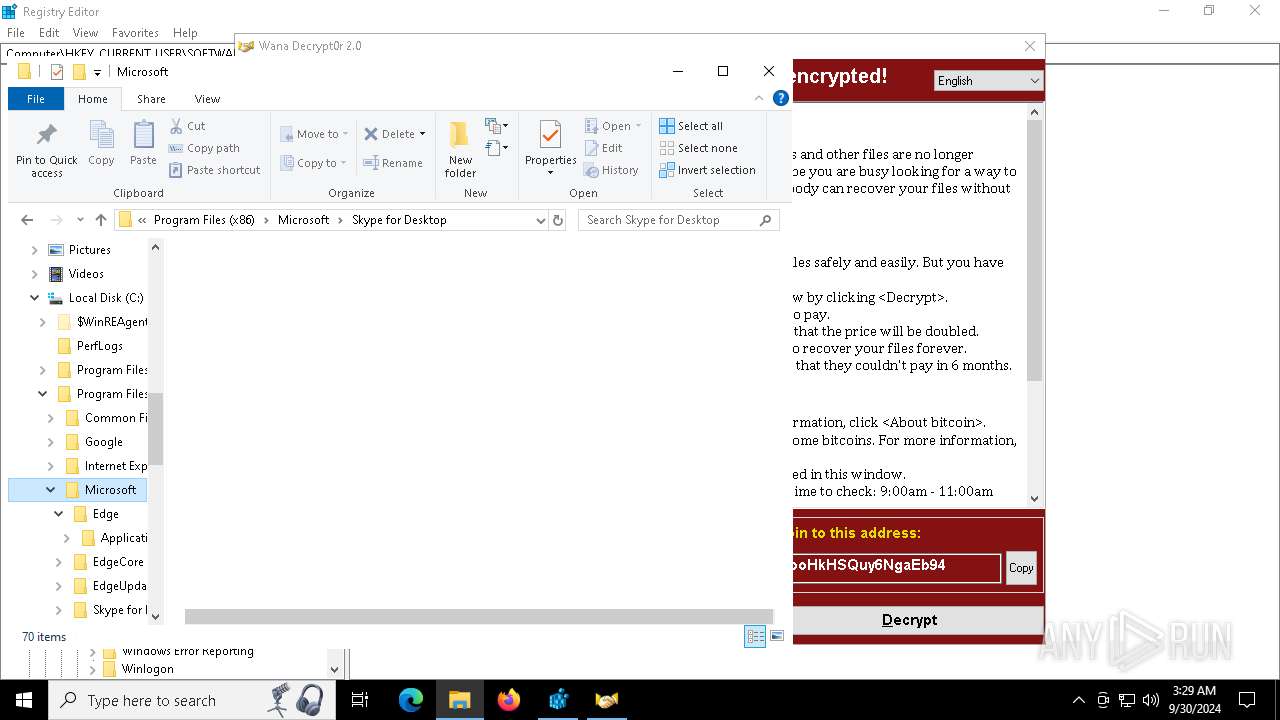This screenshot has height=720, width=1280.
Task: Open the Move to dropdown
Action: (314, 134)
